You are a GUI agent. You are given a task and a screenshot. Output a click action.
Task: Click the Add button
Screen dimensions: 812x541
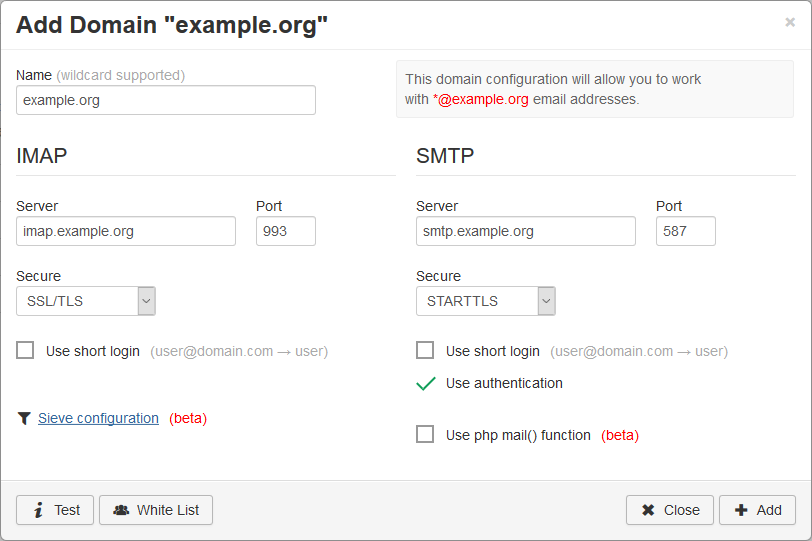tap(757, 510)
